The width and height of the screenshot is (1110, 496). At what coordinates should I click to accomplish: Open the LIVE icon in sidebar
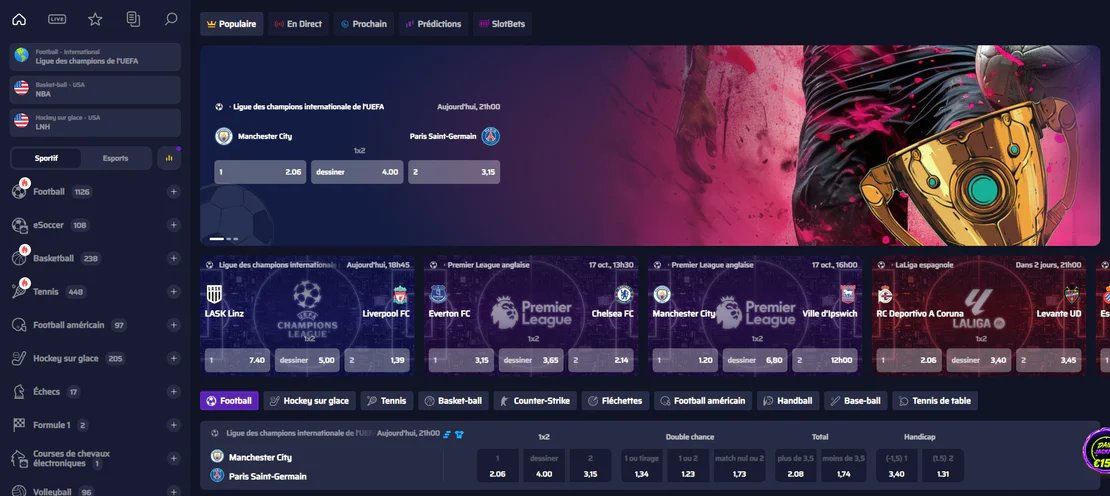coord(57,19)
